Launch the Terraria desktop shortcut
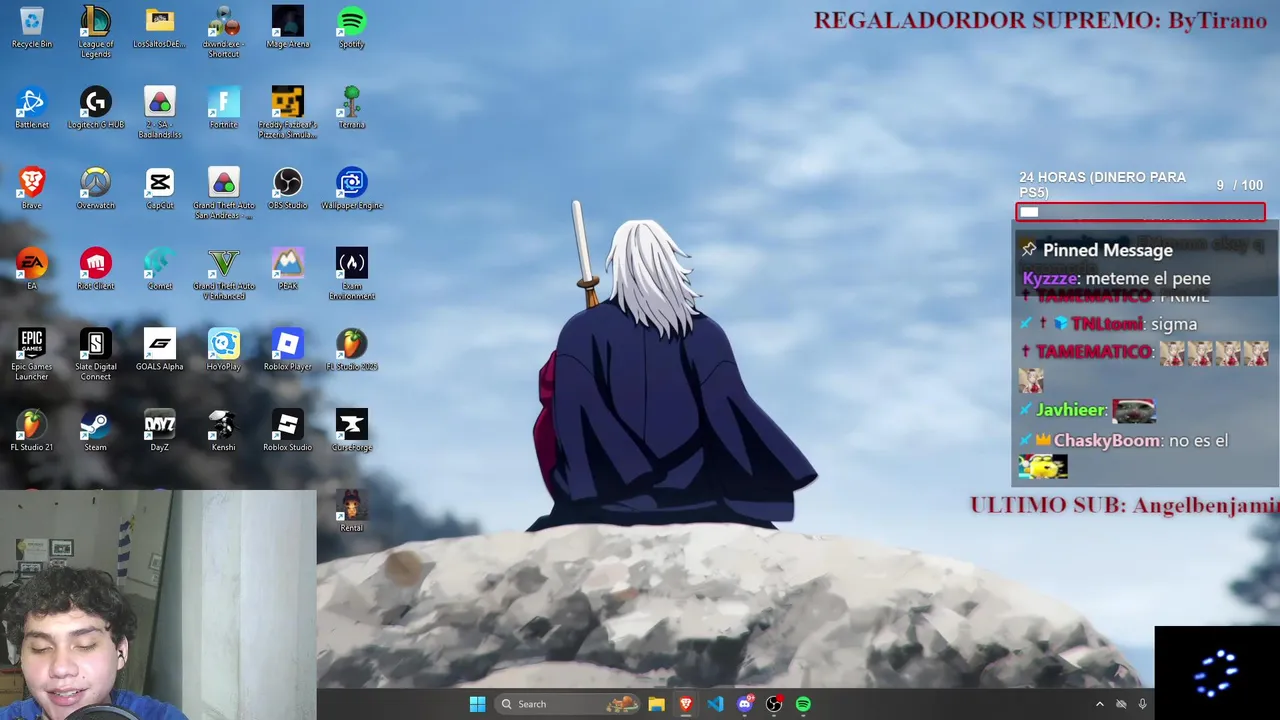 [352, 108]
